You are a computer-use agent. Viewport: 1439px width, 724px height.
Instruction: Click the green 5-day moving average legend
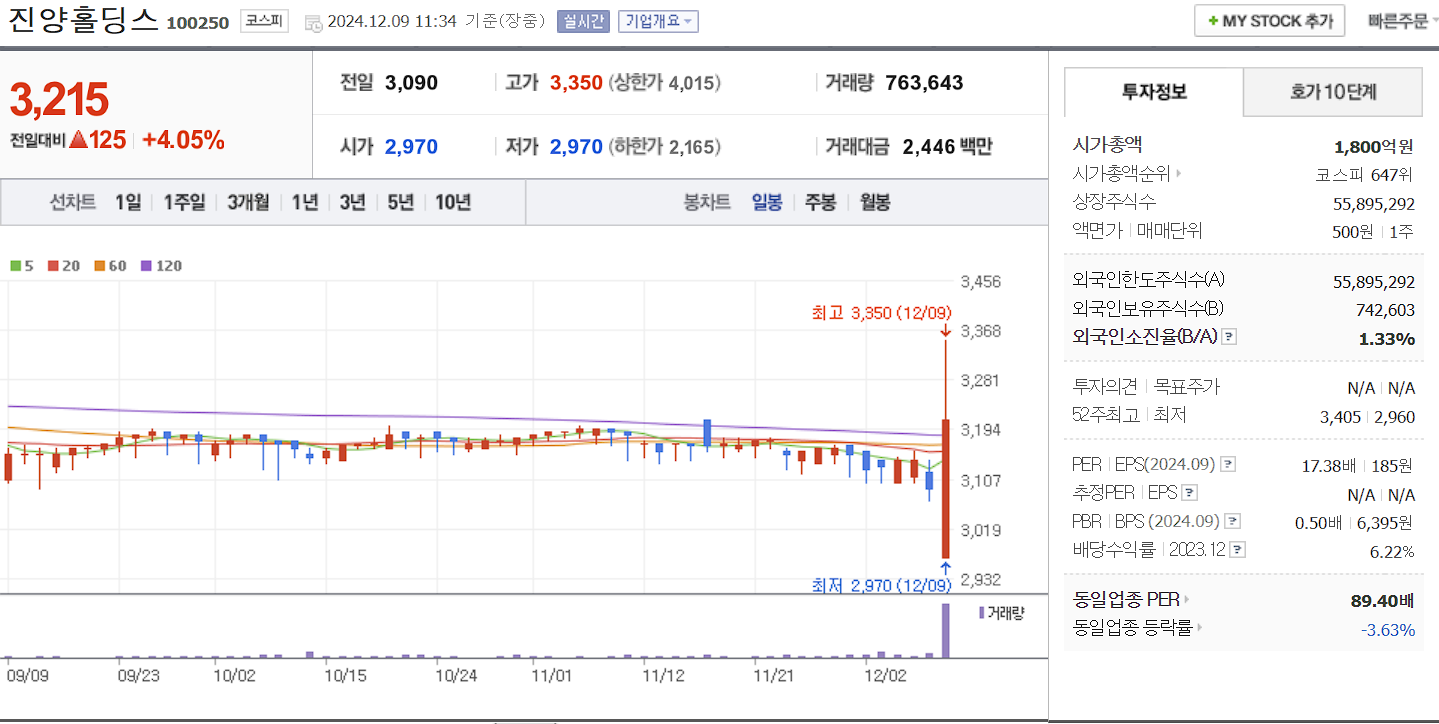(21, 266)
